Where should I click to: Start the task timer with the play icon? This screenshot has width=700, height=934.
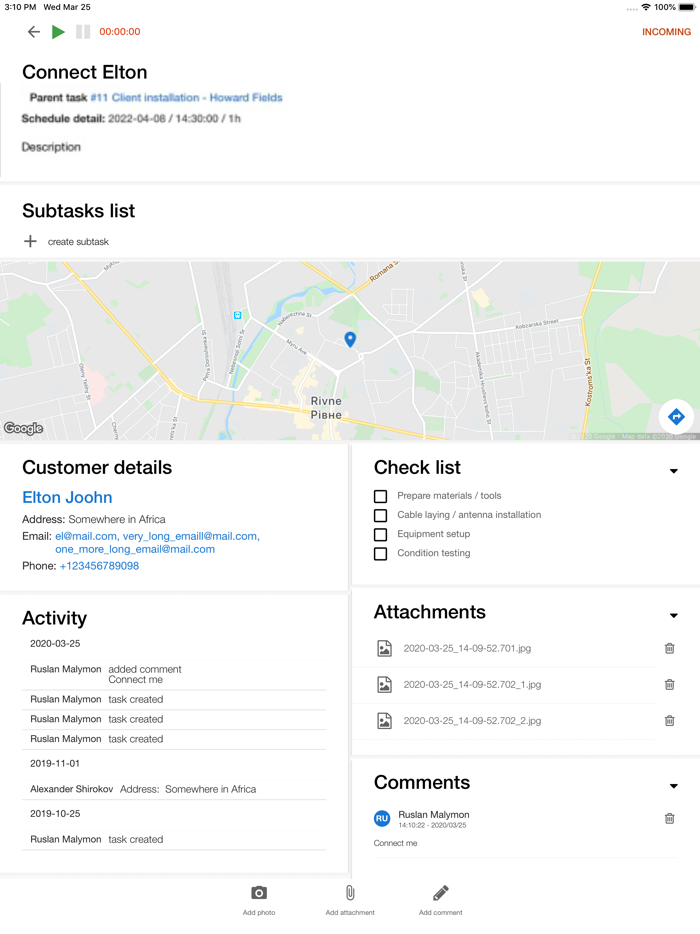point(57,31)
